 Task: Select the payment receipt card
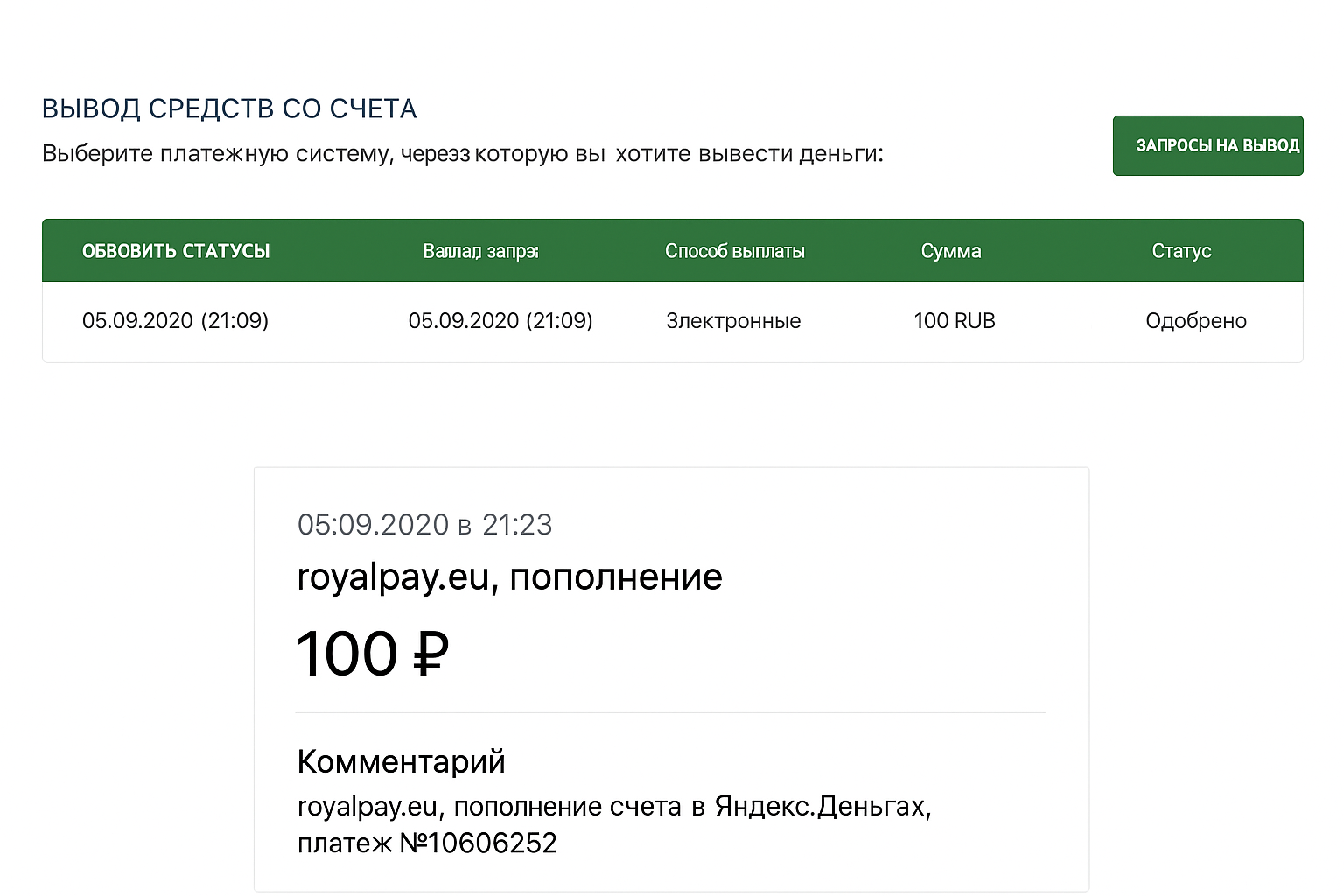pos(671,681)
